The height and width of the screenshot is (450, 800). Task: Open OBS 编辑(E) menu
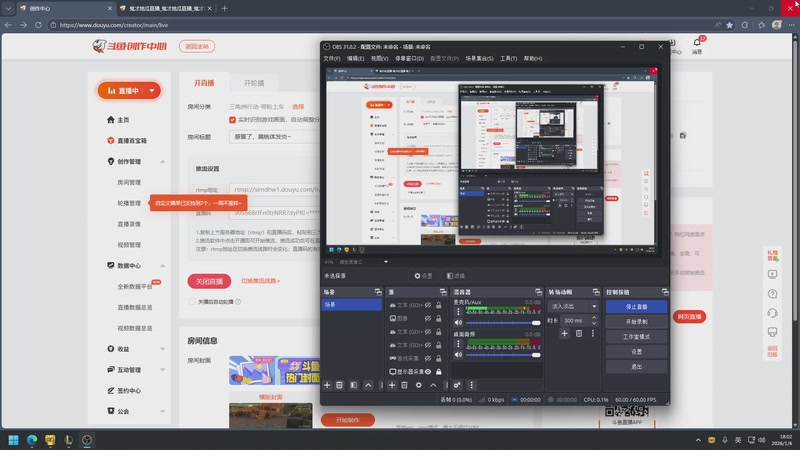coord(355,59)
